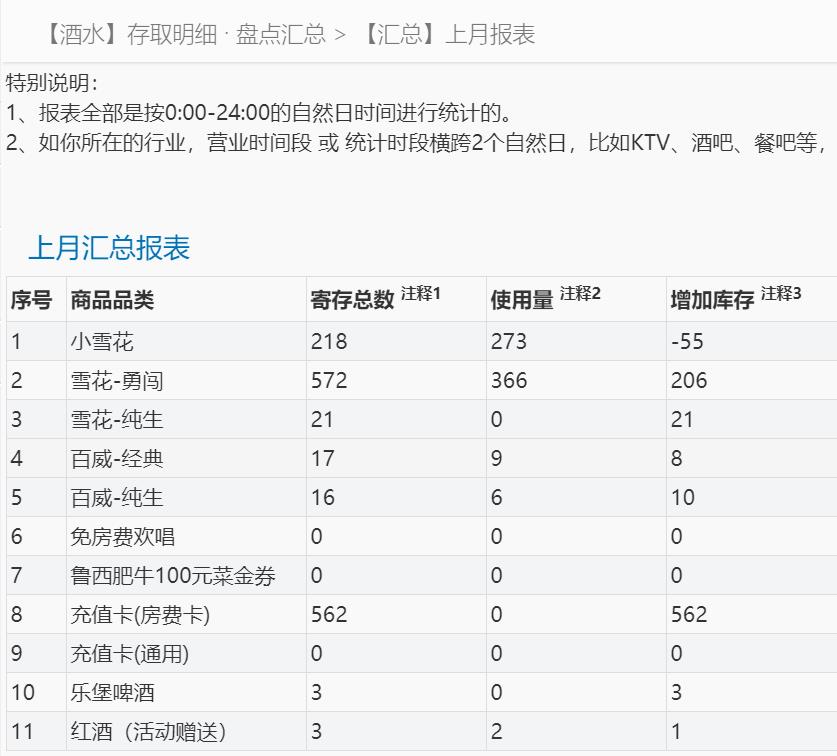The height and width of the screenshot is (756, 837).
Task: Click the usage value 2 for 红酒
Action: (496, 731)
